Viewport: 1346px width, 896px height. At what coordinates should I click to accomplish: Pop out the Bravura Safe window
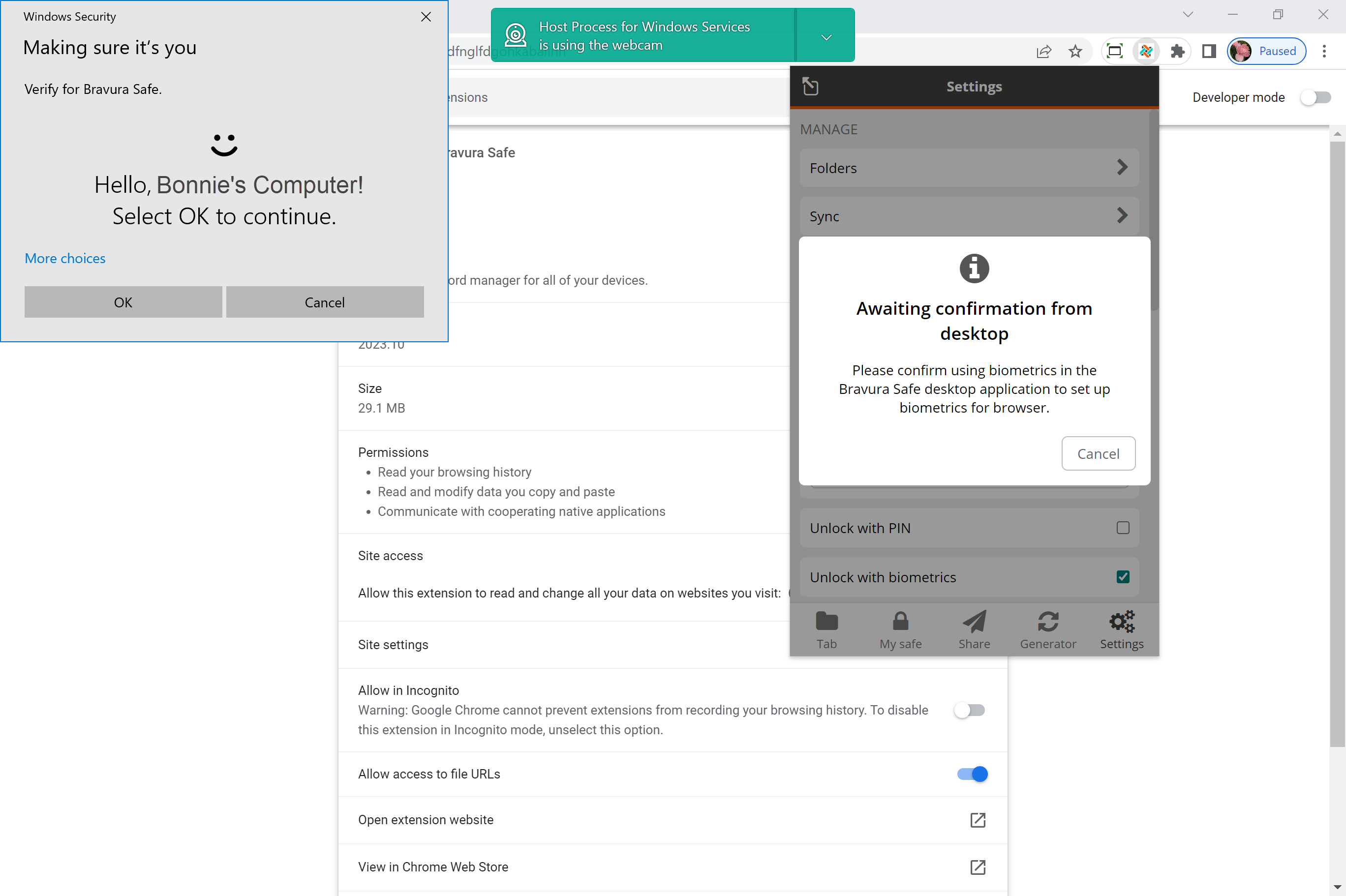[810, 86]
